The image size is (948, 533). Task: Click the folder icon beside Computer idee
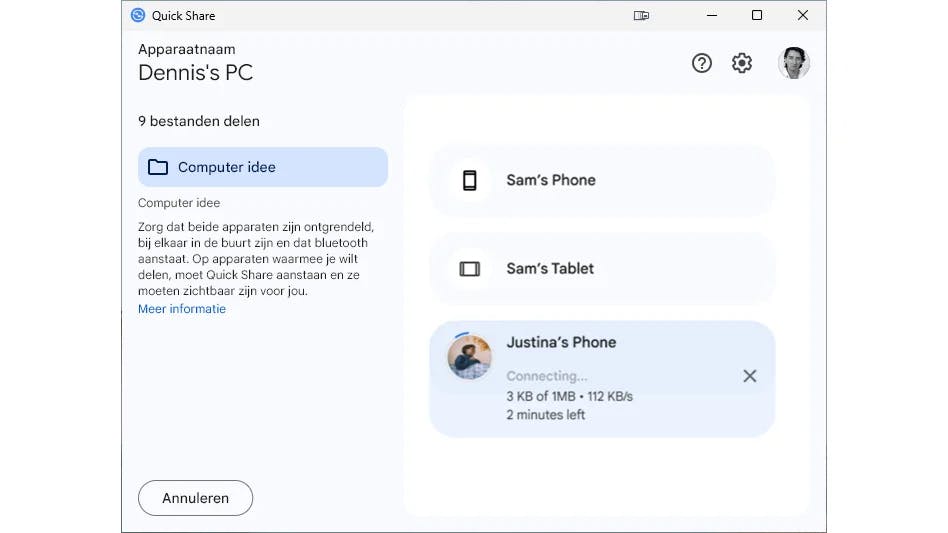coord(158,167)
